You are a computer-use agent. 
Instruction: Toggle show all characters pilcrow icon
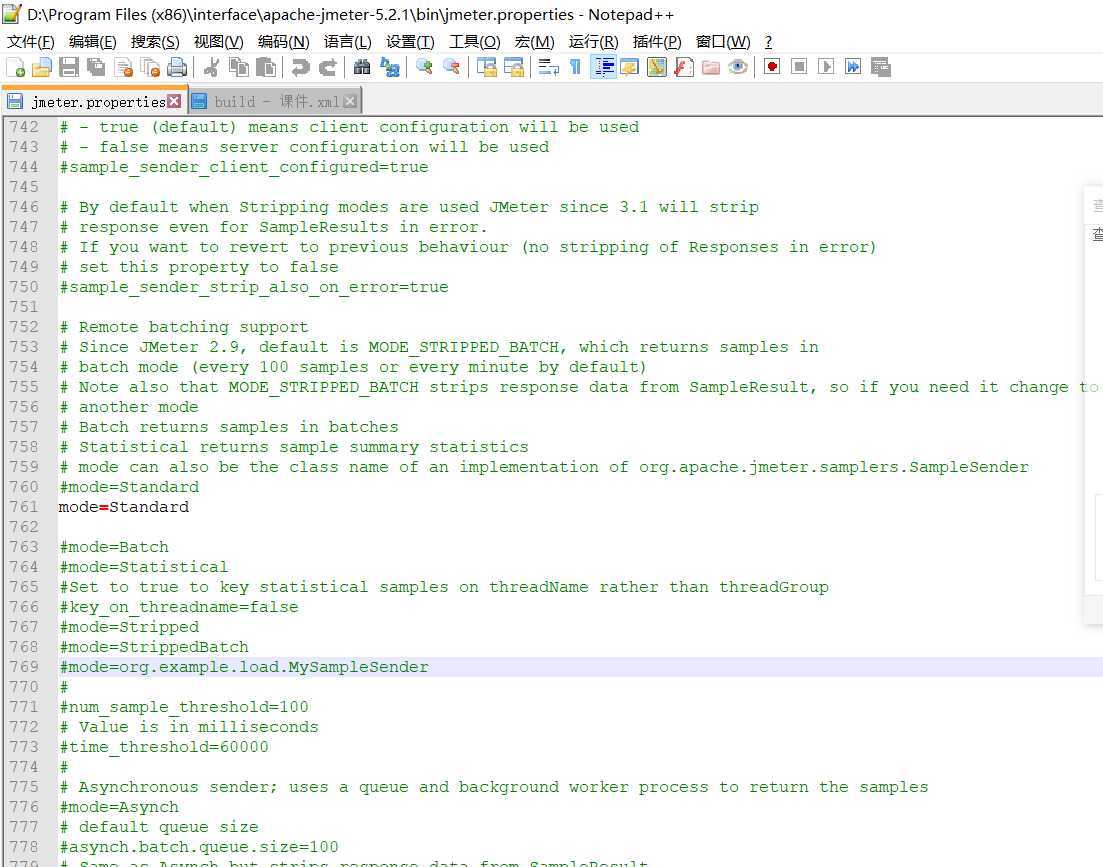click(x=575, y=68)
